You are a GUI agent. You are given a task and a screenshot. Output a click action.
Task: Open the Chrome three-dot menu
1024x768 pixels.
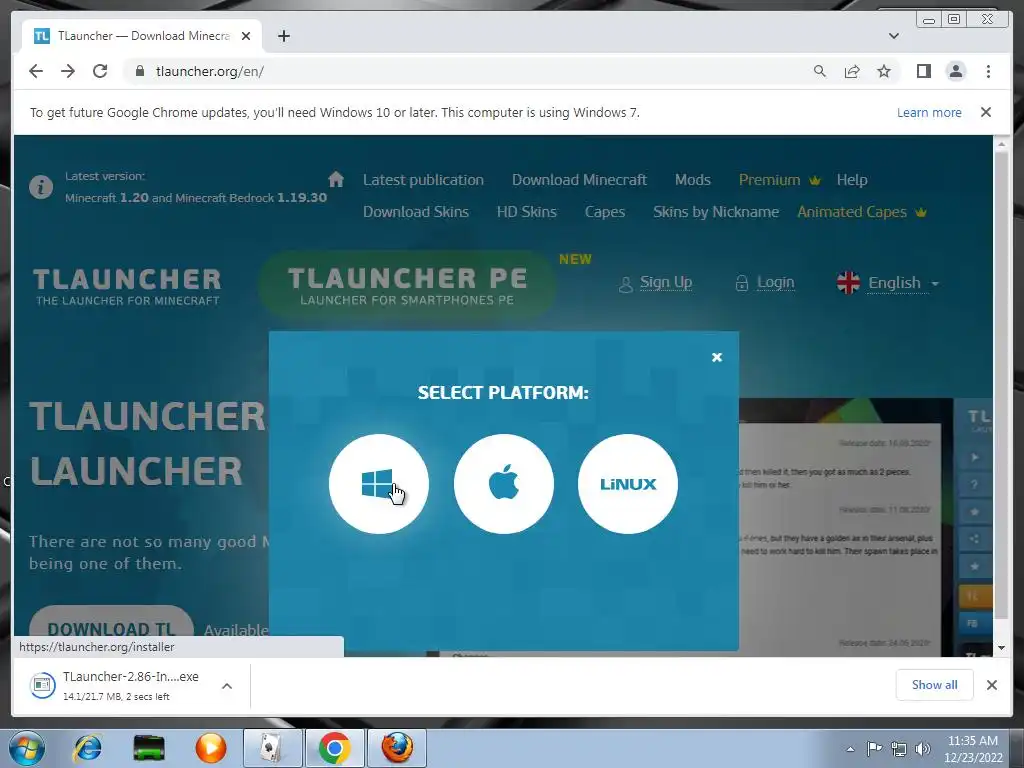coord(988,71)
